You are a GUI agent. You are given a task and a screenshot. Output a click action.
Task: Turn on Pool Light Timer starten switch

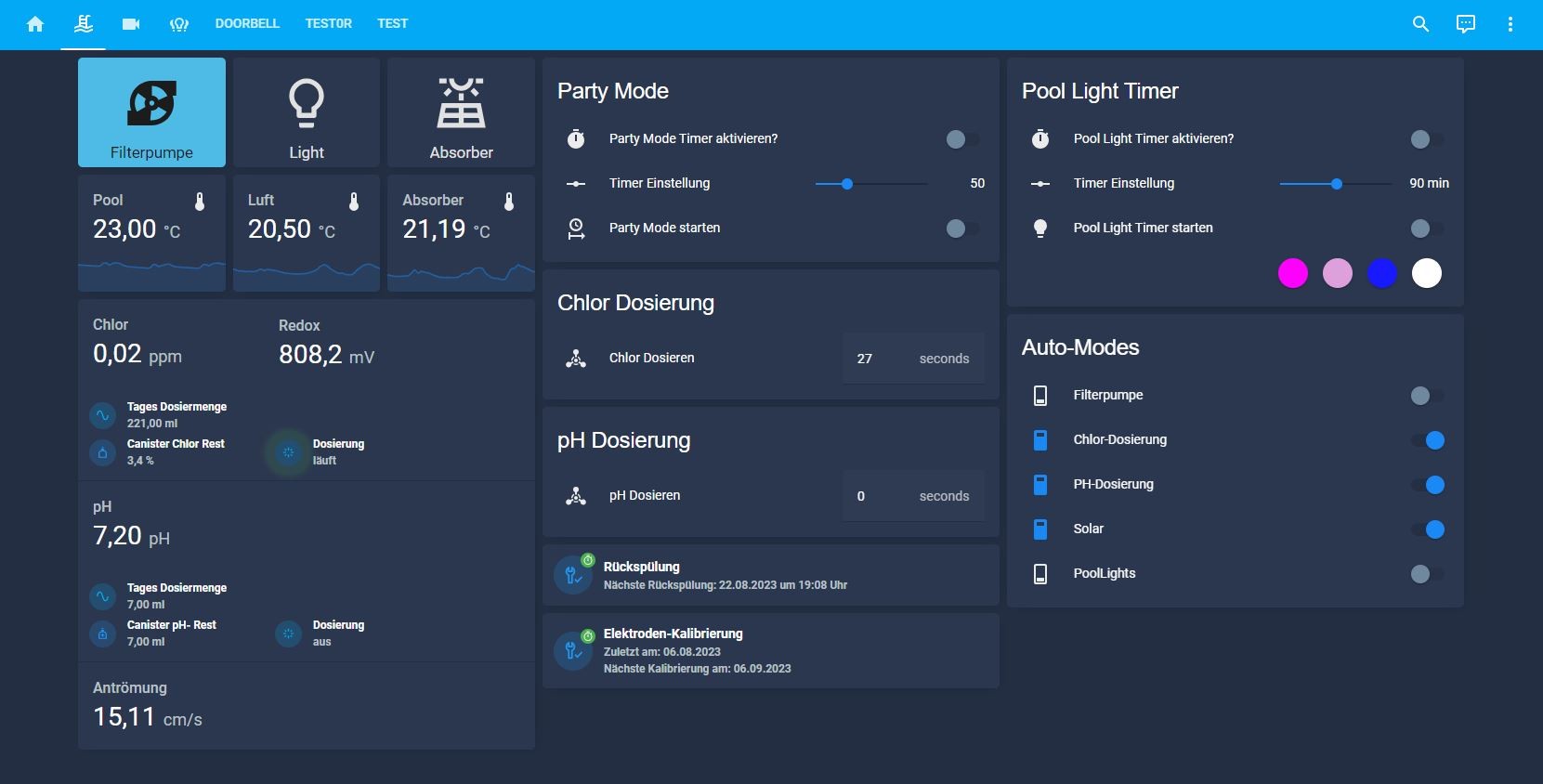coord(1426,229)
